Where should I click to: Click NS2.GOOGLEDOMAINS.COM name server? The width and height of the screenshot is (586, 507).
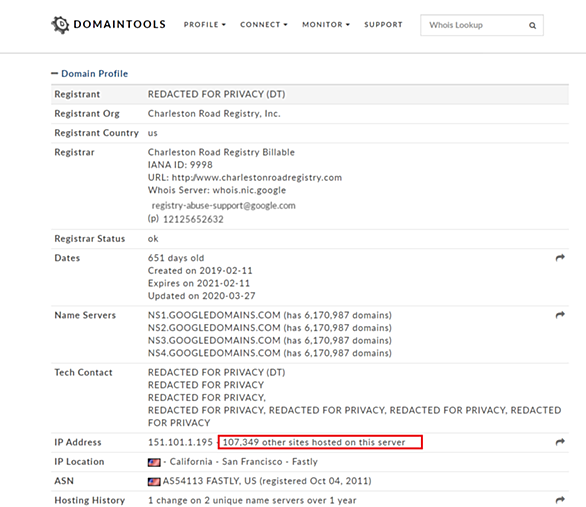click(x=214, y=328)
